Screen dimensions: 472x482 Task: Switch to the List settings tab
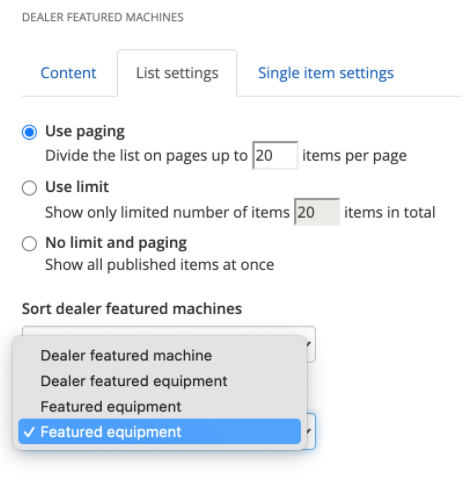(177, 73)
